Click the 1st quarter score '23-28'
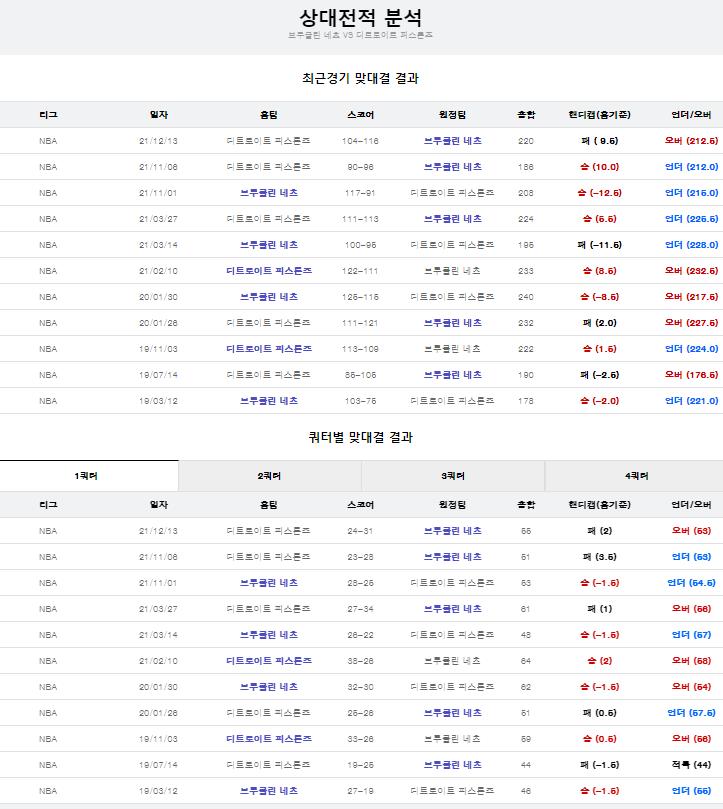The image size is (723, 809). [360, 557]
